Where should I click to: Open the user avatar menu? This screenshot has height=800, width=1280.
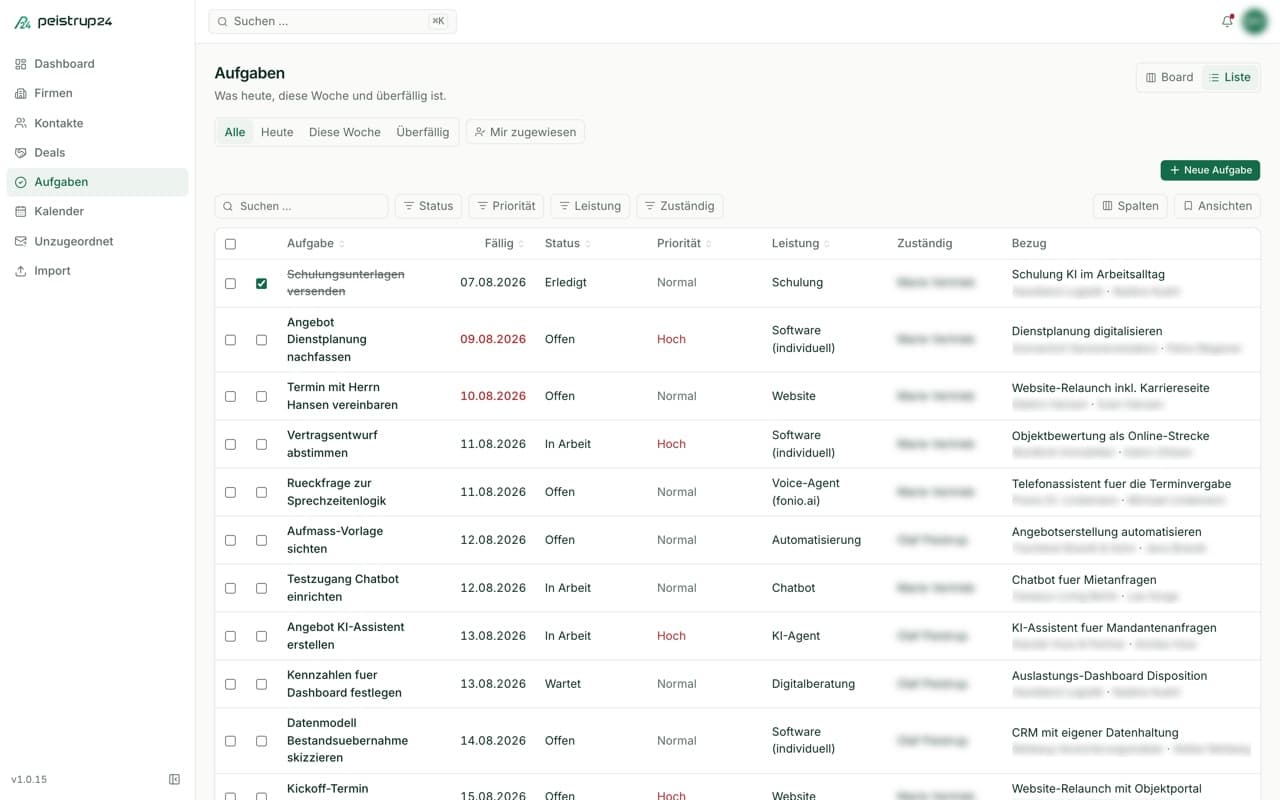pyautogui.click(x=1254, y=21)
